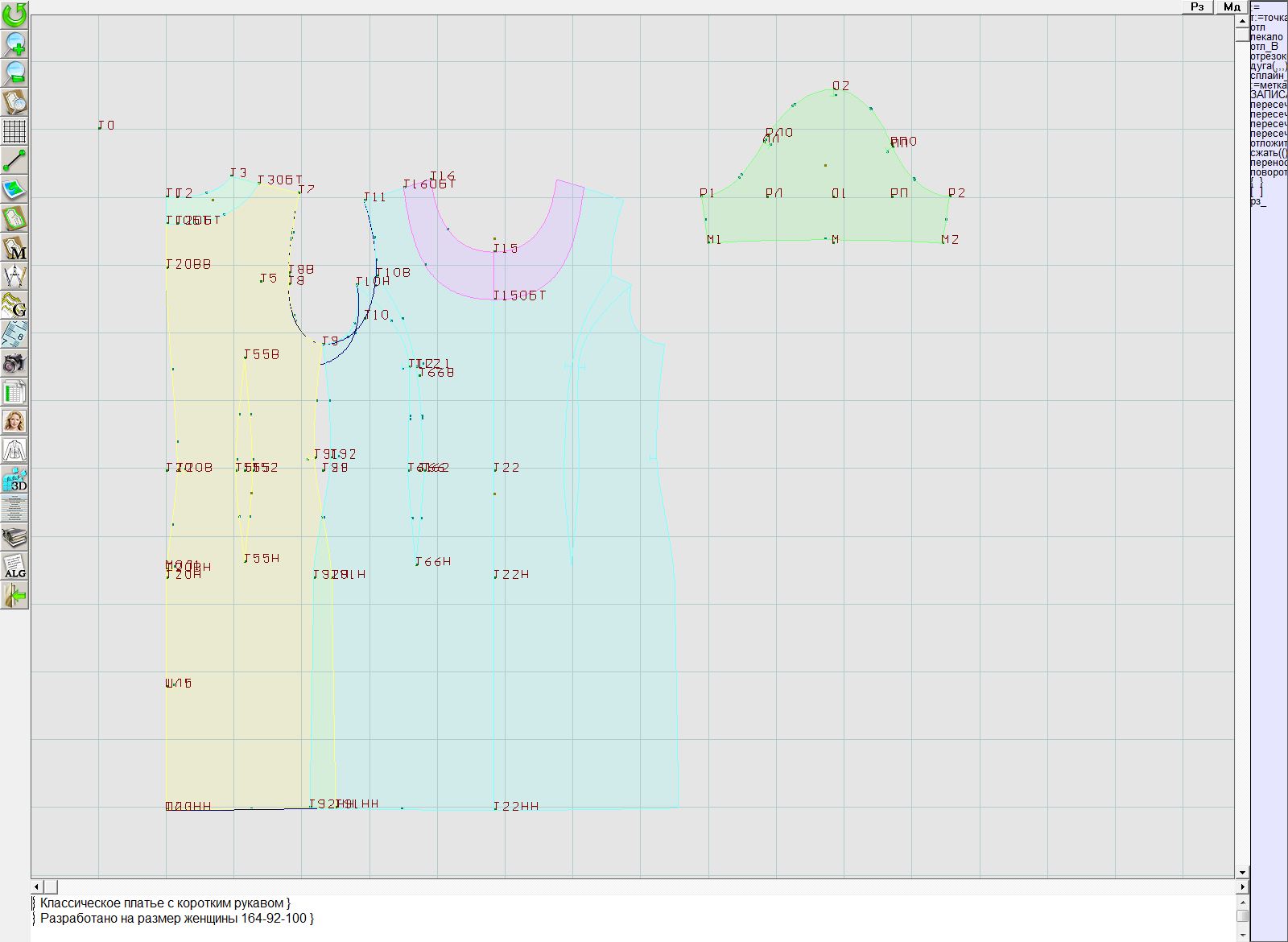Click the vertical scrollbar up arrow of canvas
Viewport: 1288px width, 942px height.
[1242, 19]
